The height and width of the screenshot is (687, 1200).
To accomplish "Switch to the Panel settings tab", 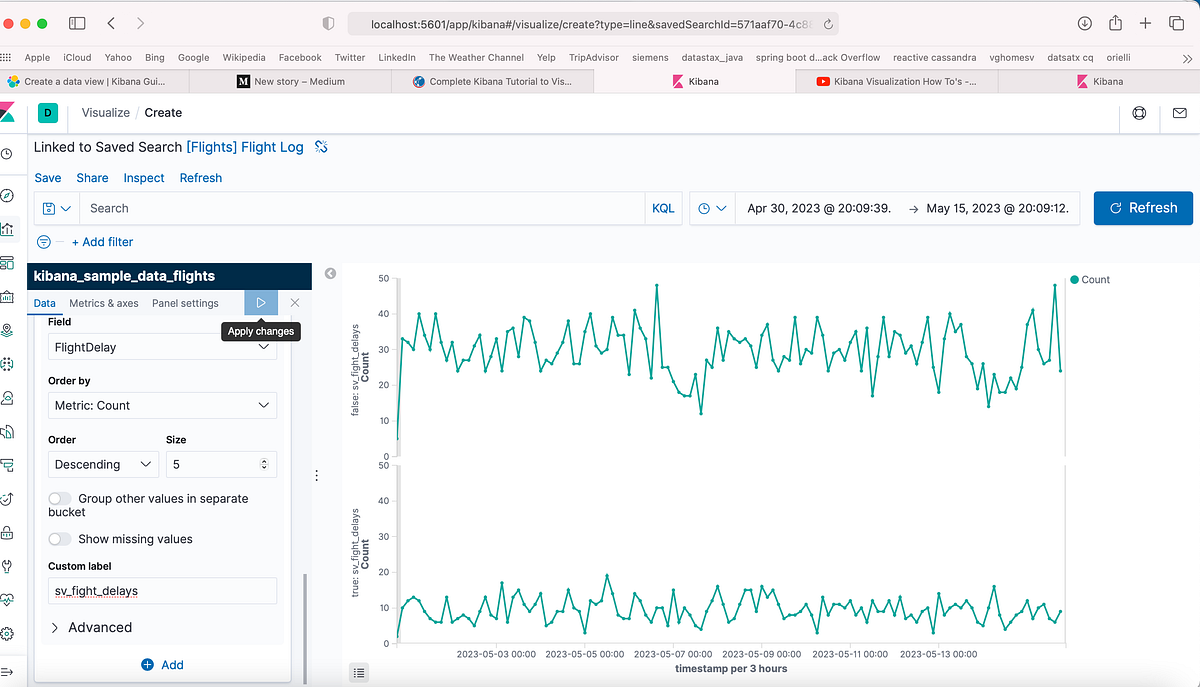I will pos(184,302).
